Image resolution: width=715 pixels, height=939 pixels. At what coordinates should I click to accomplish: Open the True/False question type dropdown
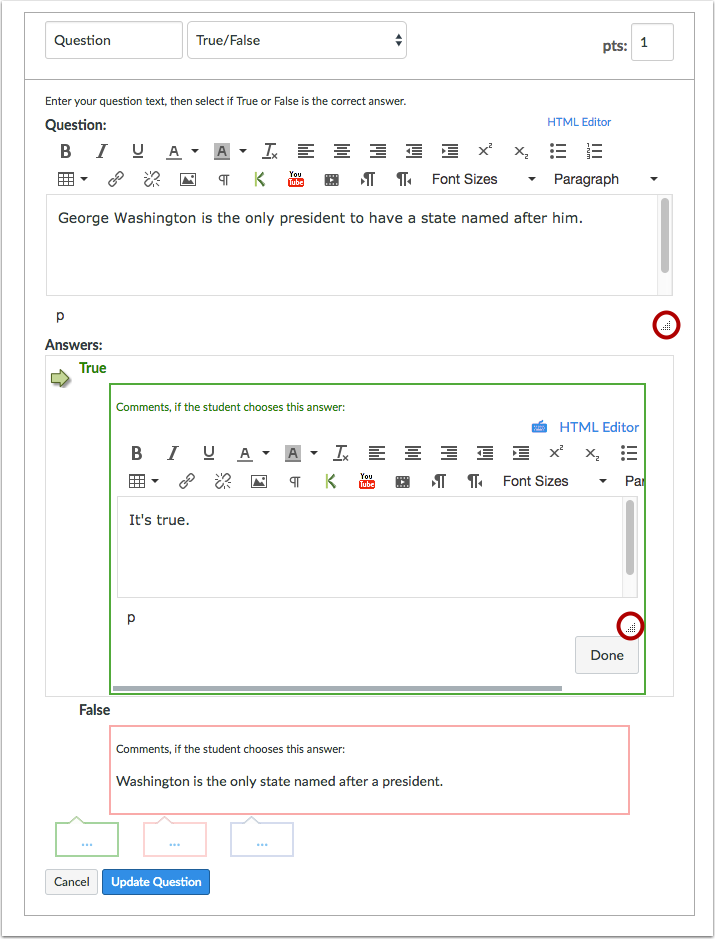tap(297, 40)
